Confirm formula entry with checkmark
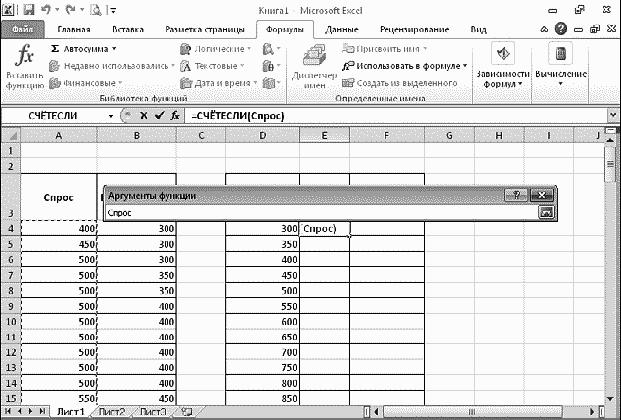 tap(160, 116)
